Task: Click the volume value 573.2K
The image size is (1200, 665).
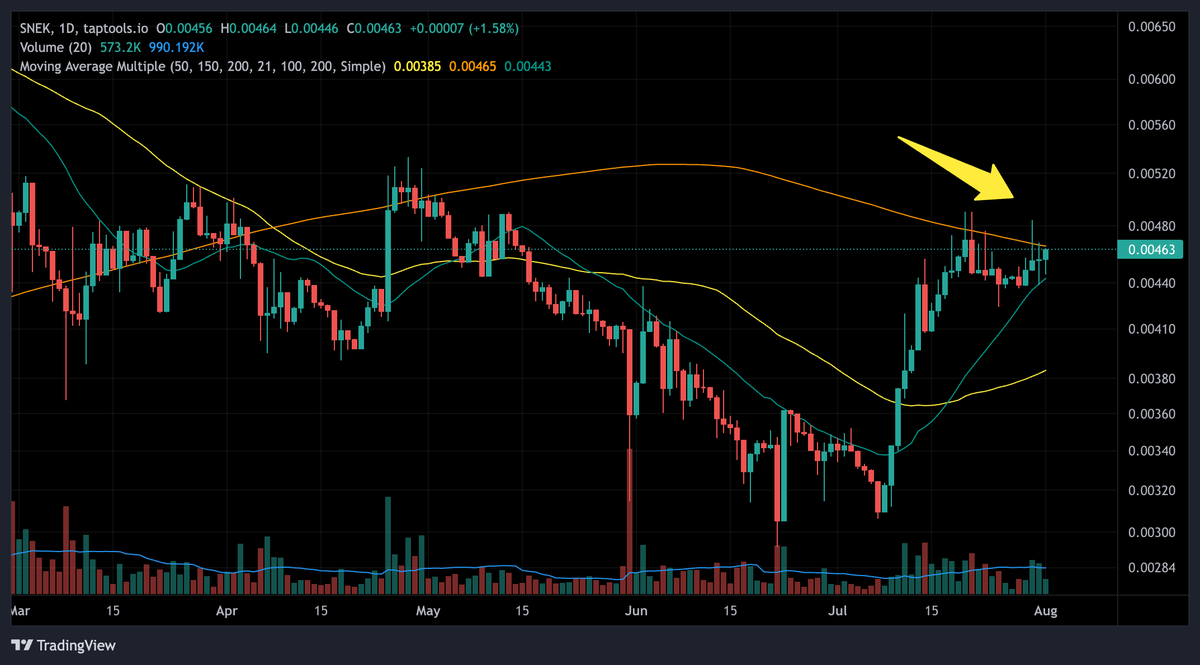Action: pos(122,48)
